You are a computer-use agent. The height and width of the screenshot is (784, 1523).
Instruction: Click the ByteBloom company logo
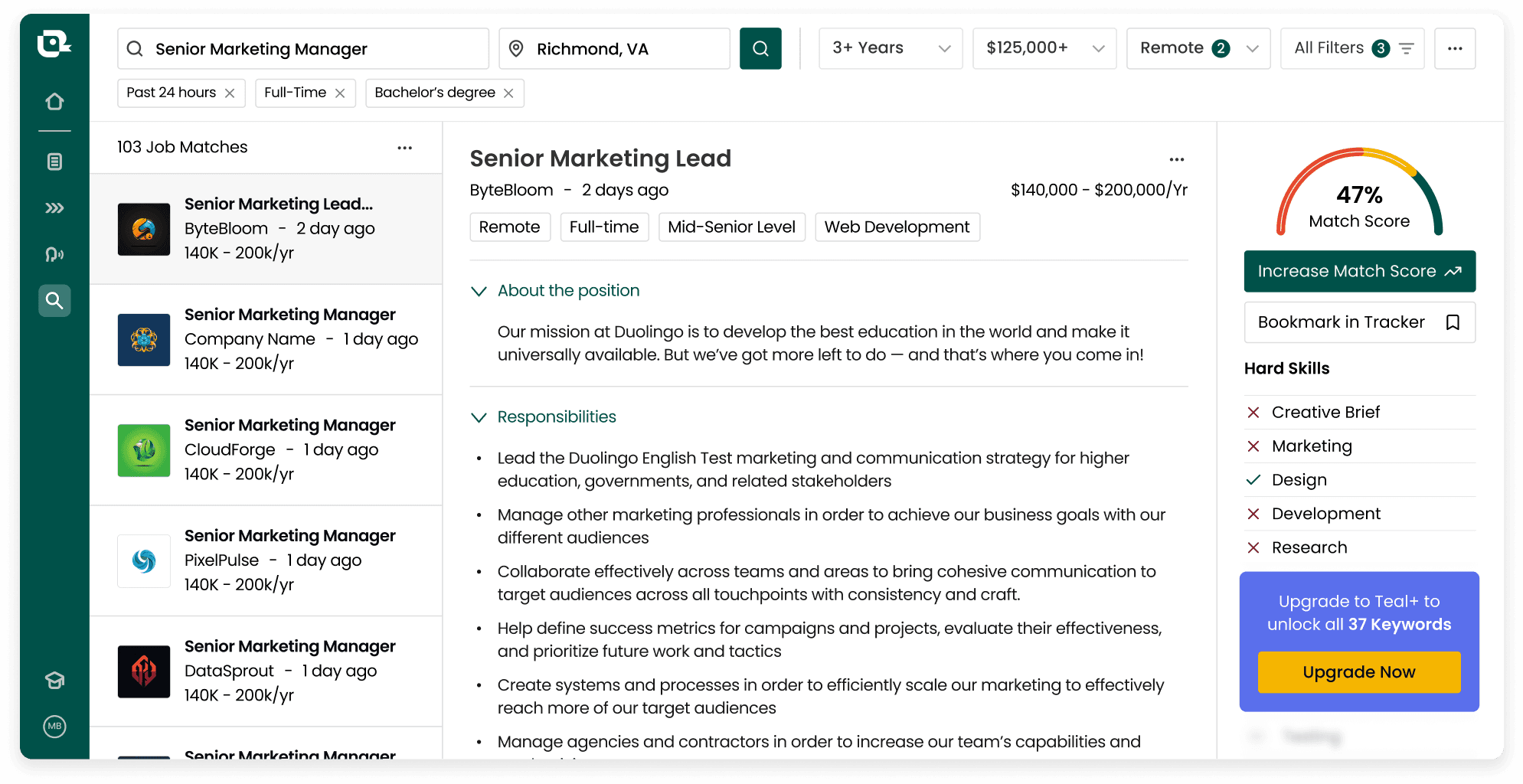tap(144, 229)
